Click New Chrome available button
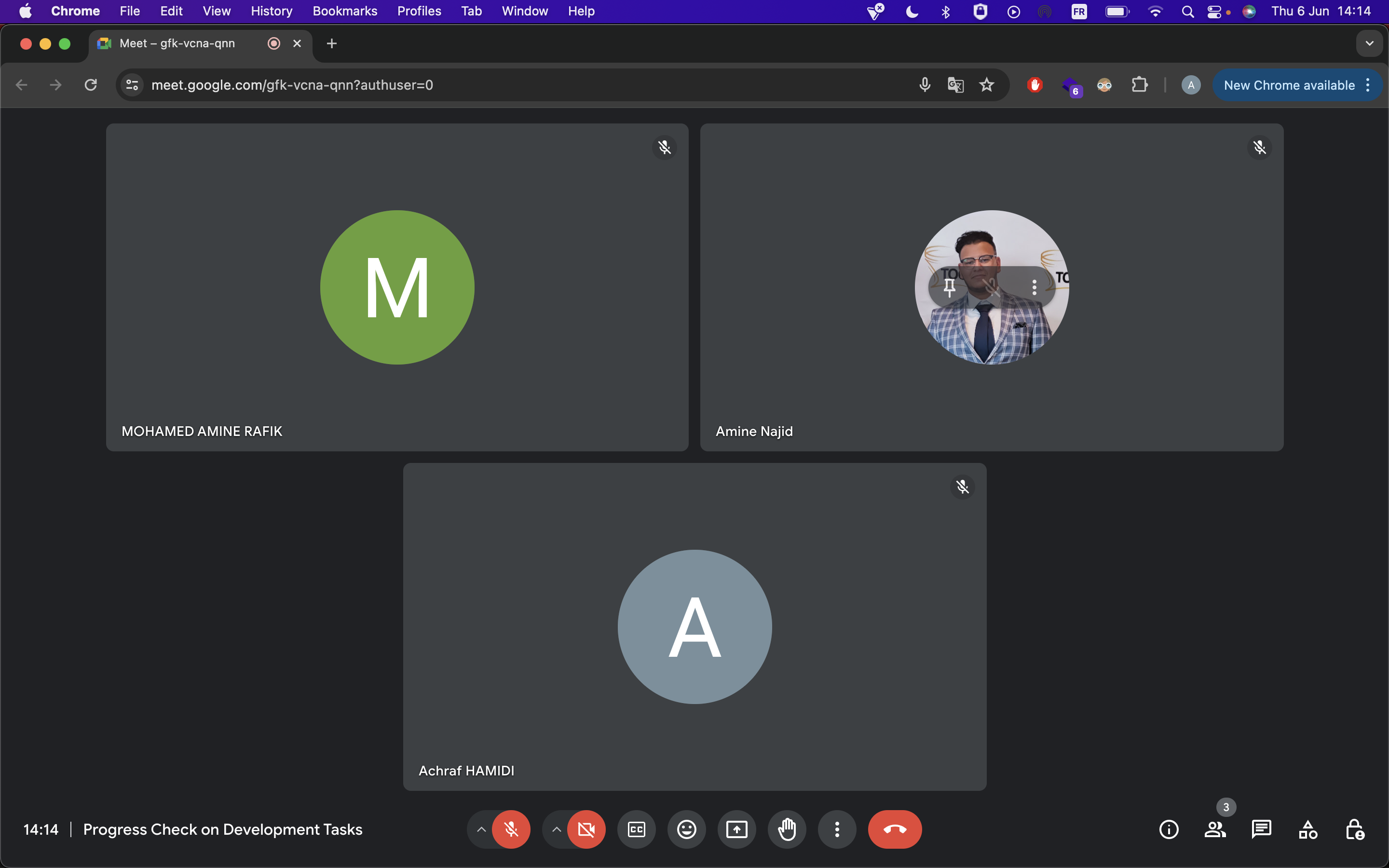The height and width of the screenshot is (868, 1389). coord(1289,85)
